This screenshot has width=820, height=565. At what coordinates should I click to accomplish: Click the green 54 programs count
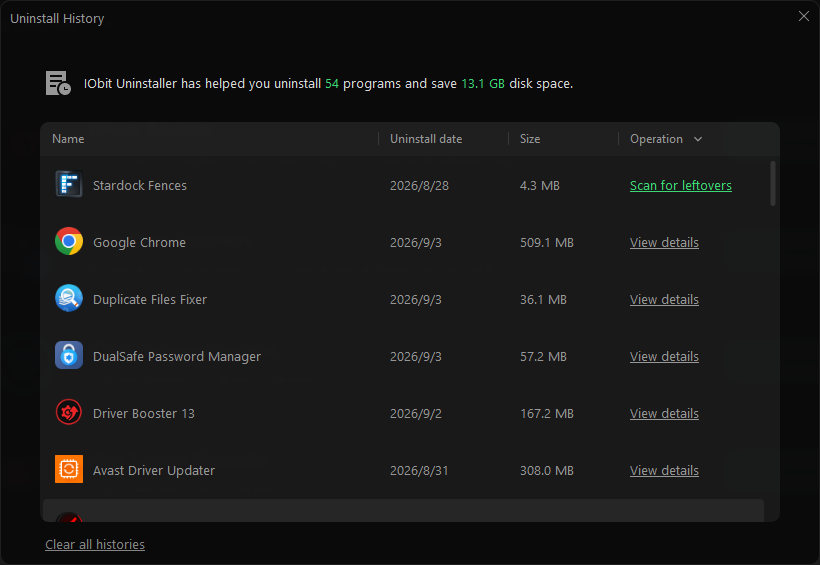(332, 84)
